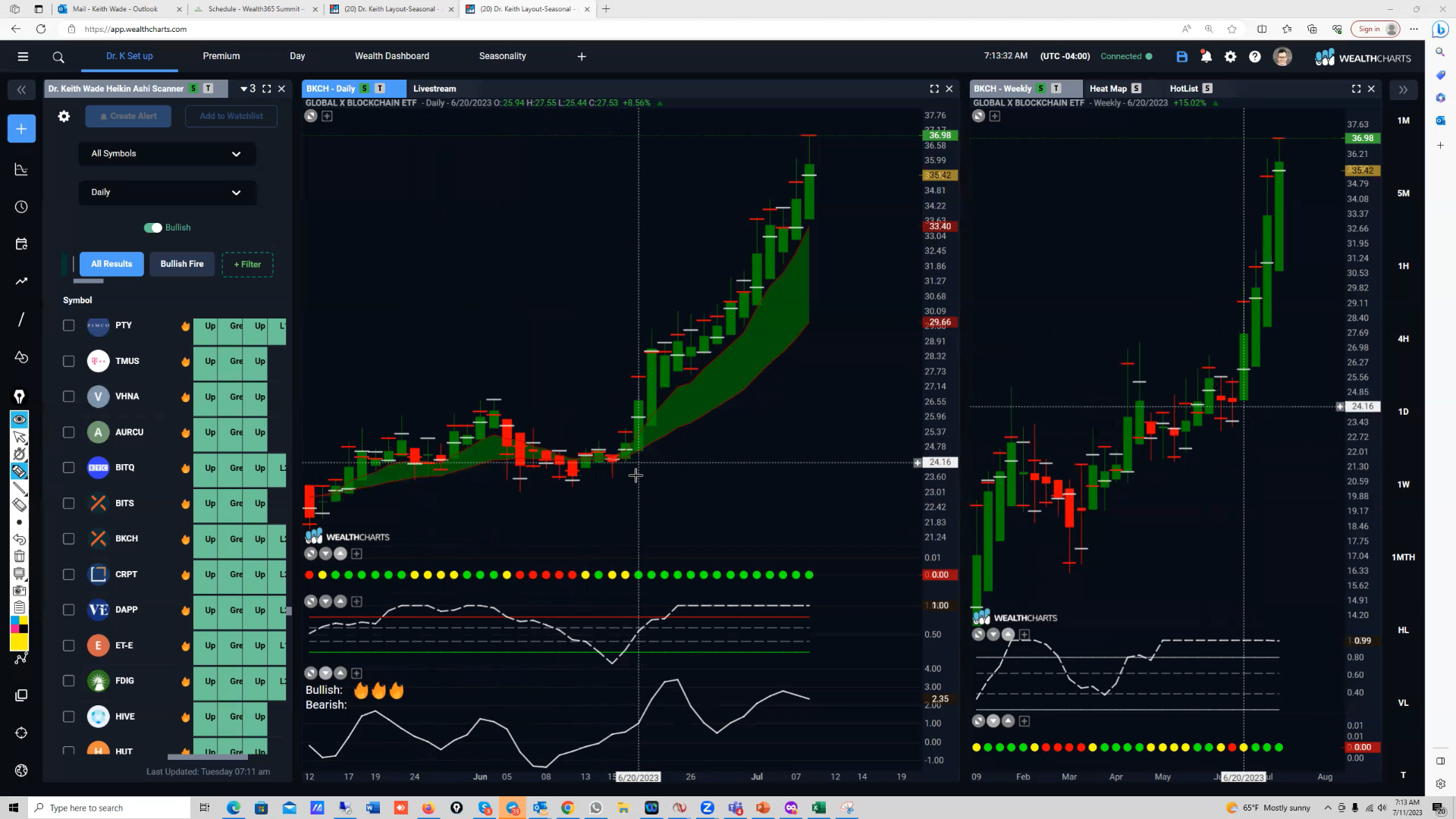Image resolution: width=1456 pixels, height=819 pixels.
Task: Open the symbol search magnifier
Action: click(58, 57)
